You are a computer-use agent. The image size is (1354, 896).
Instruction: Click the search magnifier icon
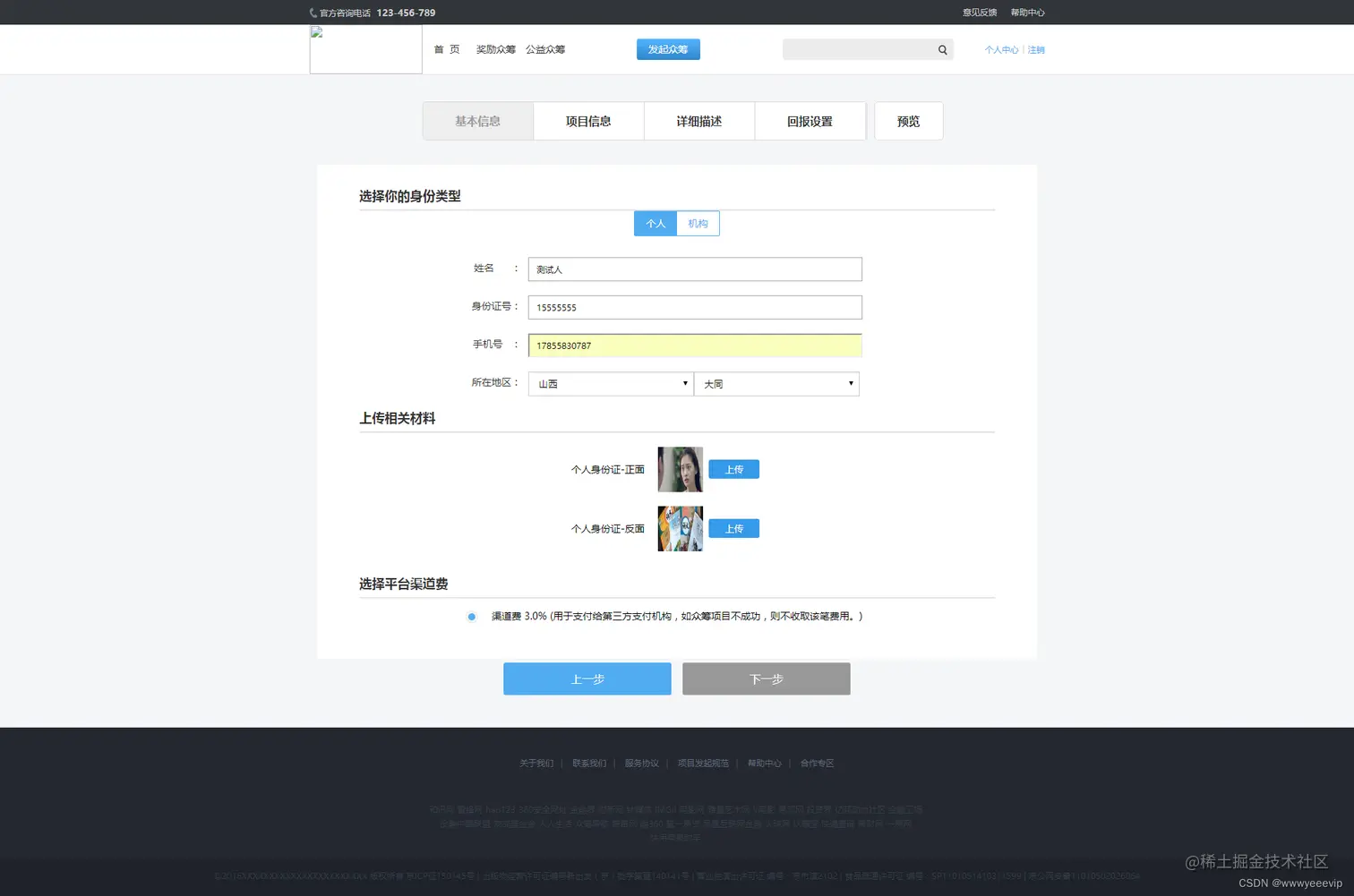[x=941, y=49]
